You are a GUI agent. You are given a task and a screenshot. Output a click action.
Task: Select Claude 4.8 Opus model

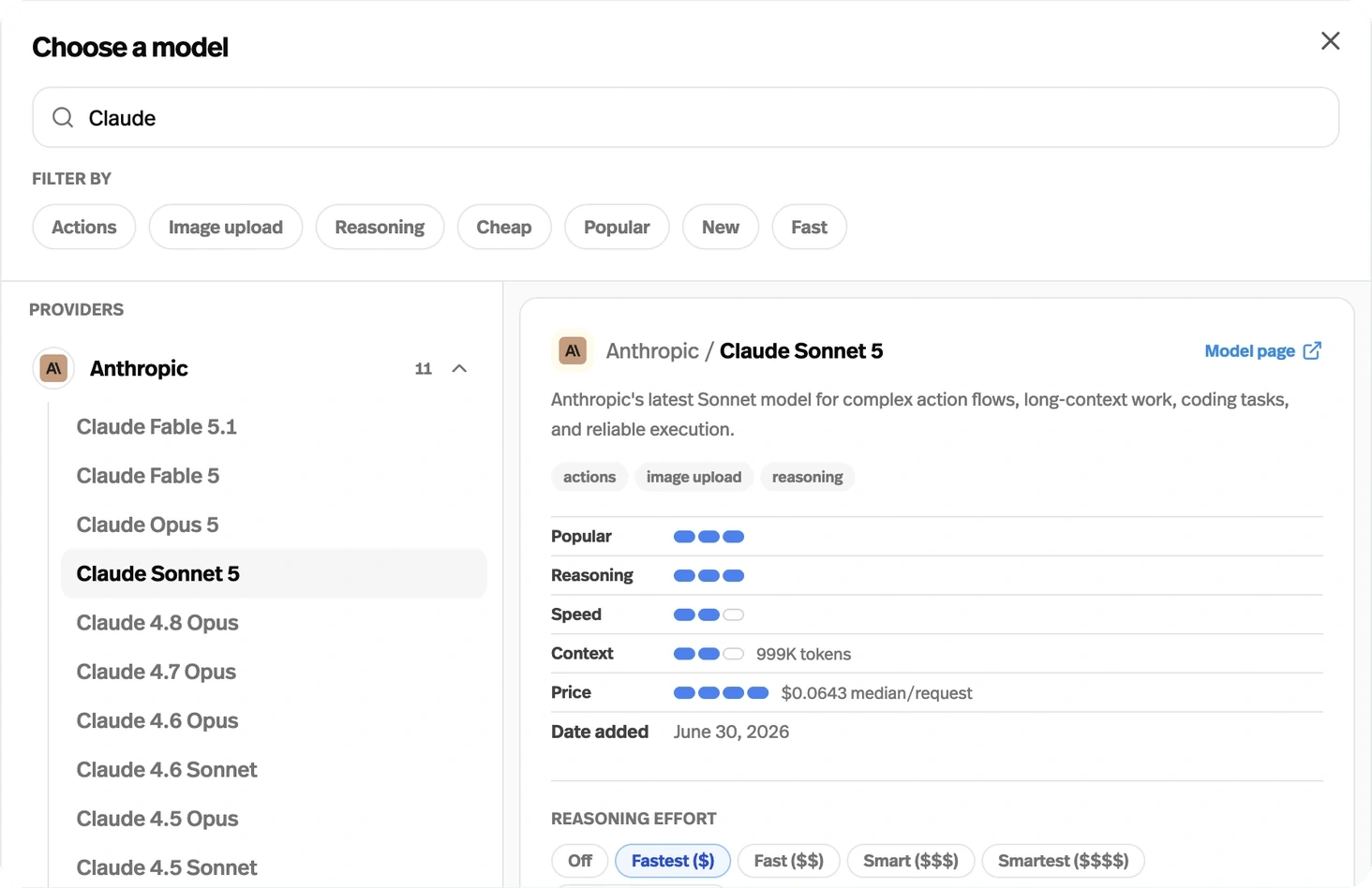[x=274, y=623]
